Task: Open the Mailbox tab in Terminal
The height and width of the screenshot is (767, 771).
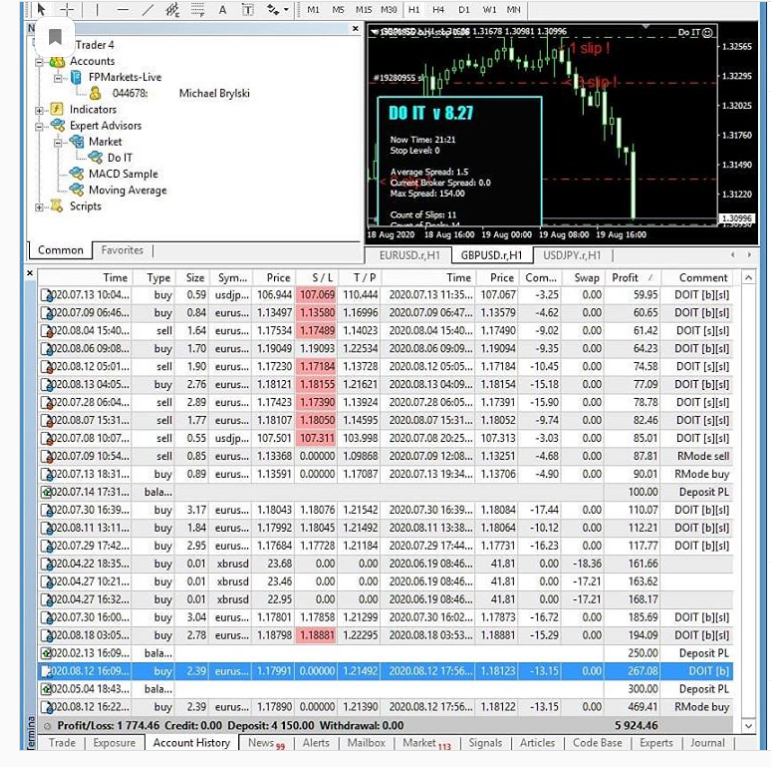Action: 366,743
